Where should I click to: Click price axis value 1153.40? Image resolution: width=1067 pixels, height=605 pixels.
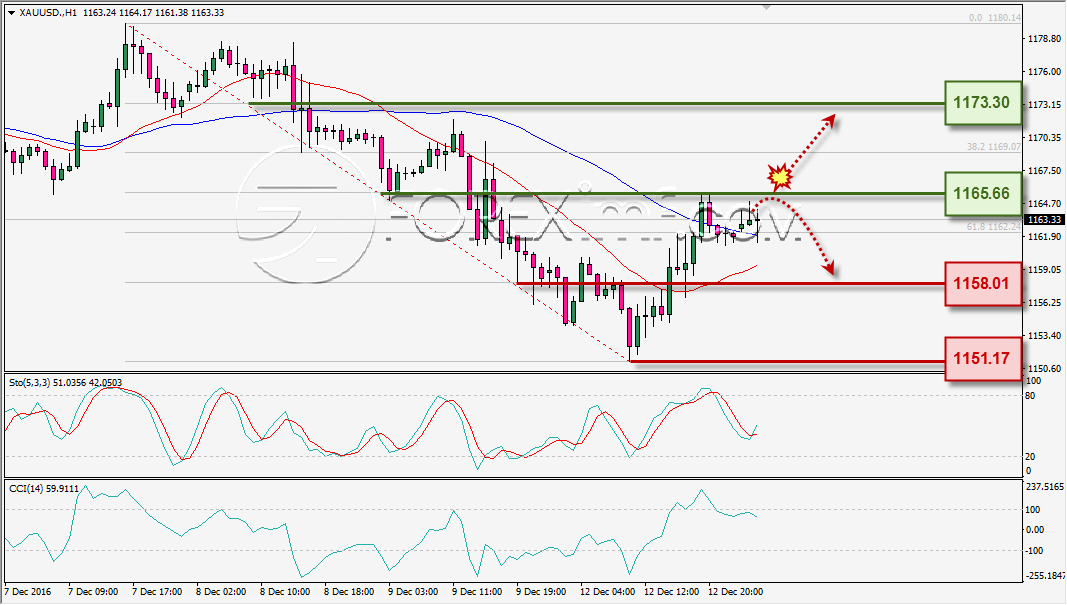click(x=1044, y=336)
